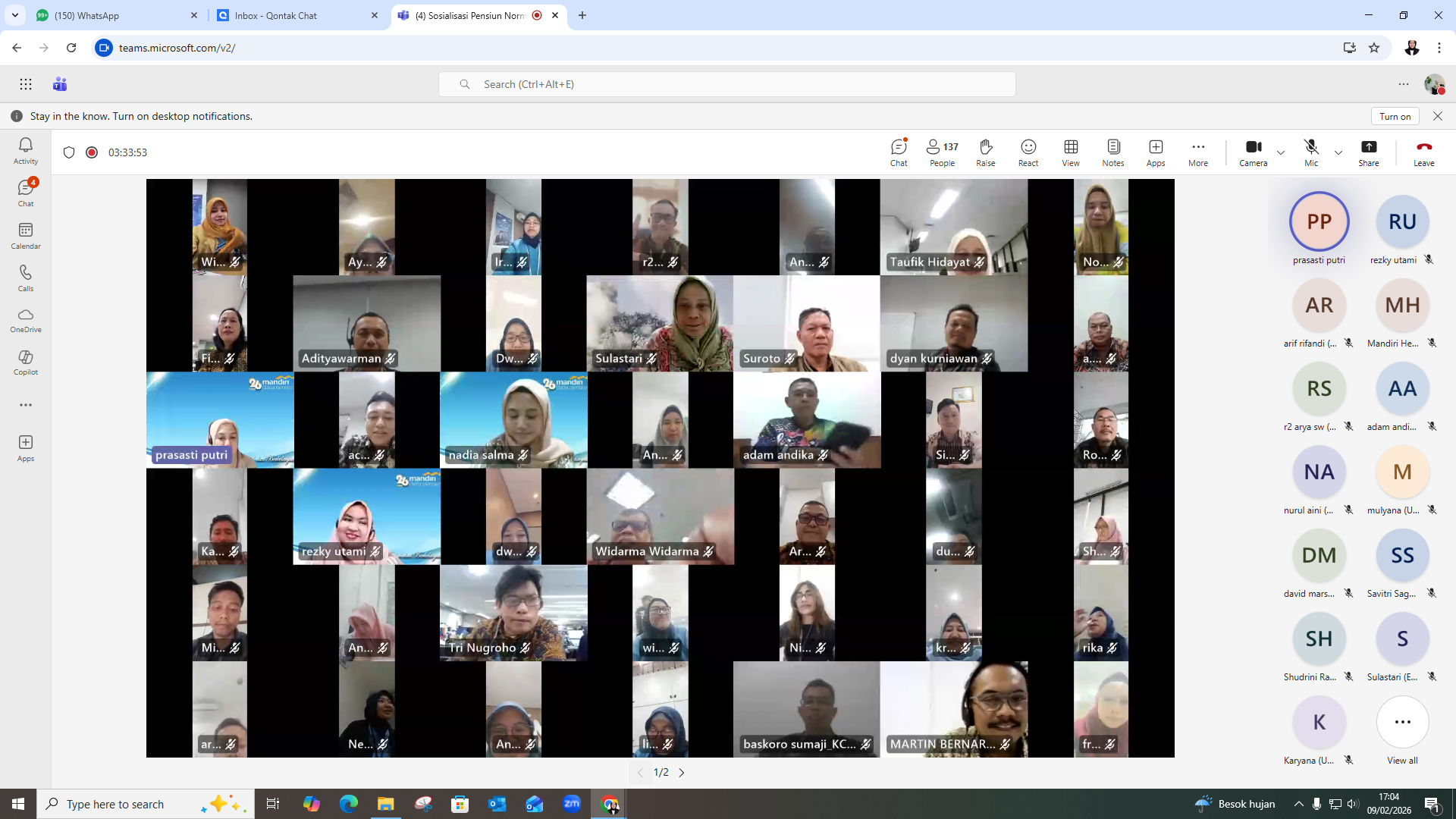This screenshot has width=1456, height=819.
Task: Open More meeting options
Action: [1198, 152]
